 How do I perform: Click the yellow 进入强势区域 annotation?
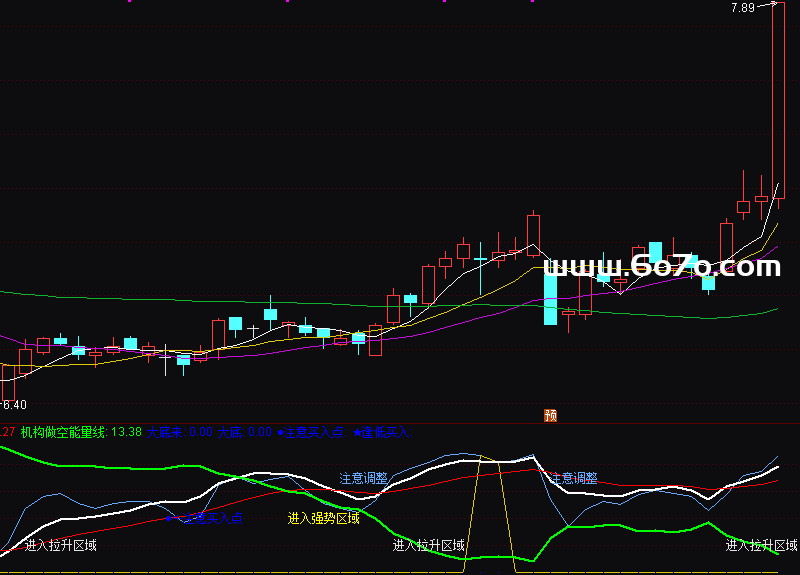coord(323,518)
